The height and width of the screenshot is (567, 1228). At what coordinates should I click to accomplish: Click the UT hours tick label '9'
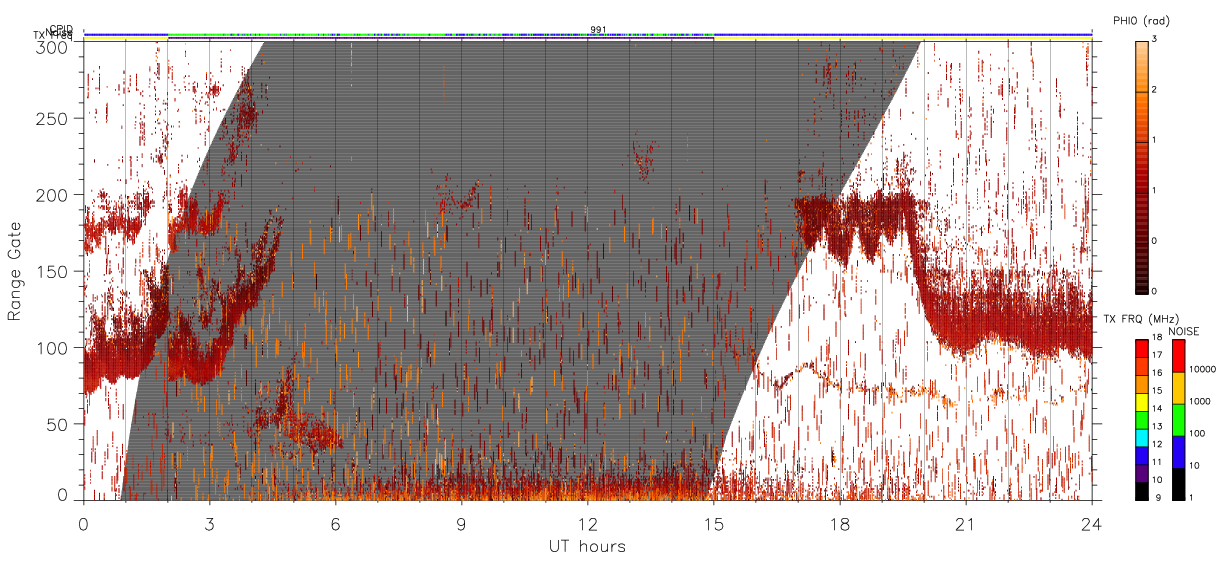pyautogui.click(x=462, y=523)
